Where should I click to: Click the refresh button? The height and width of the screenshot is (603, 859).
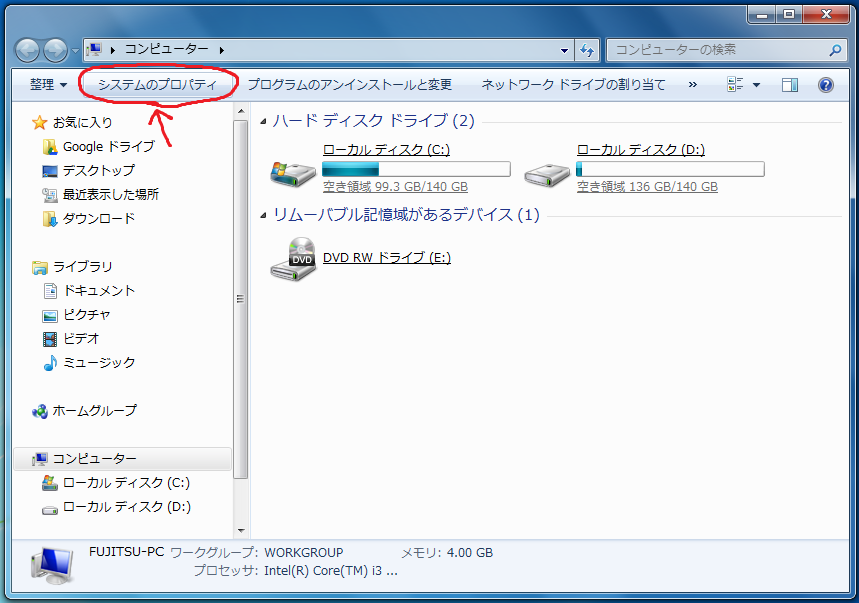pyautogui.click(x=587, y=50)
